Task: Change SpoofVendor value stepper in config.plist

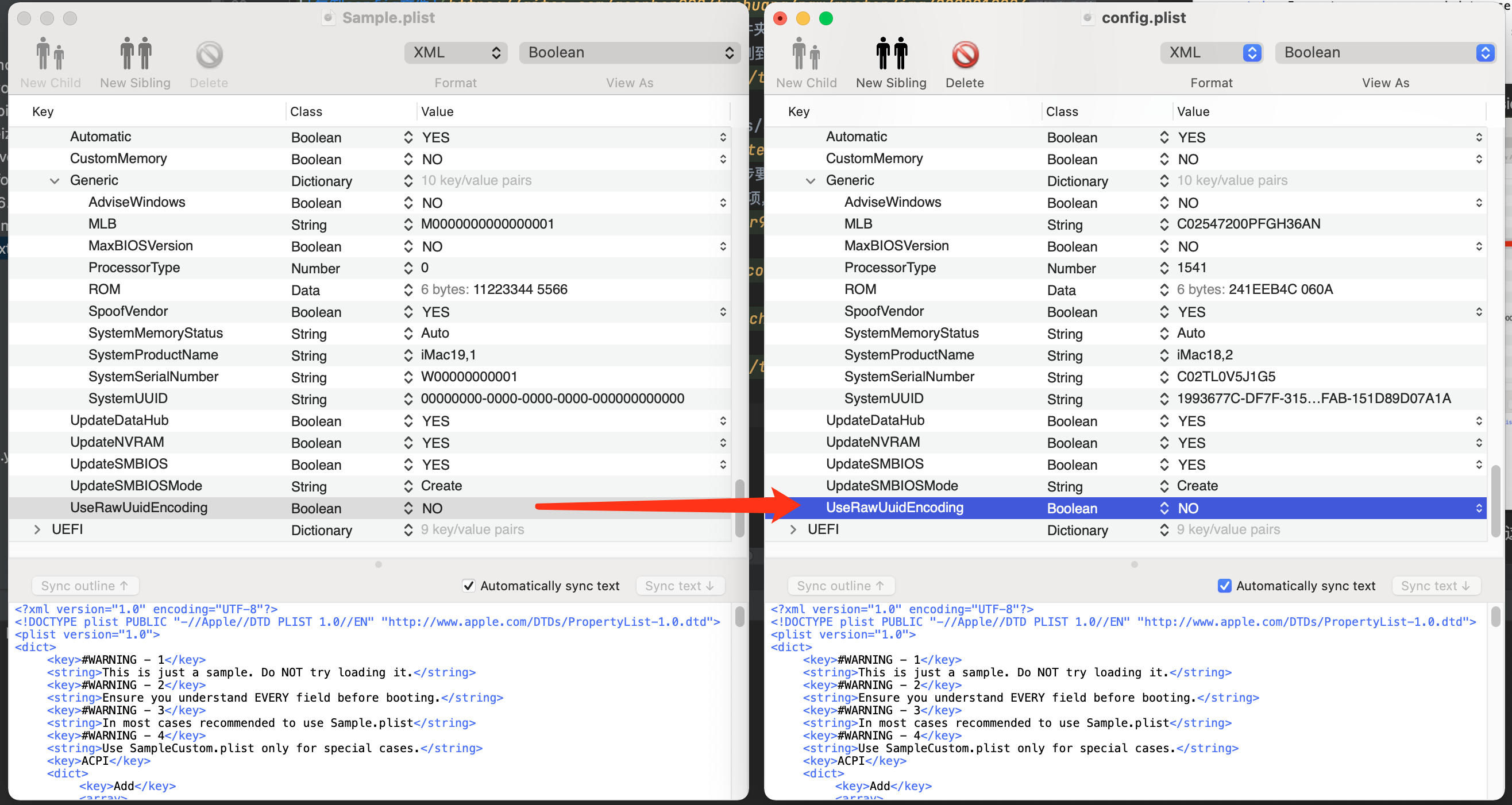Action: pos(1479,312)
